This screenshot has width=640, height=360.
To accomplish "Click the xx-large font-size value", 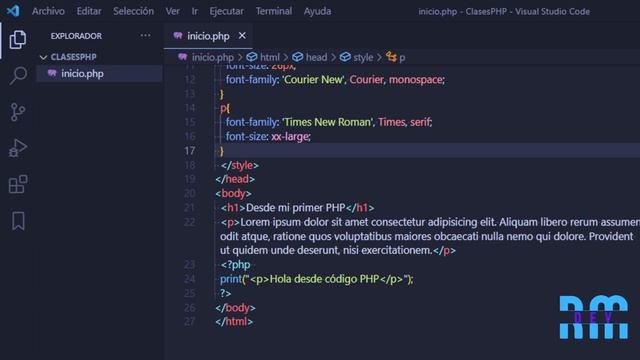I will (290, 136).
